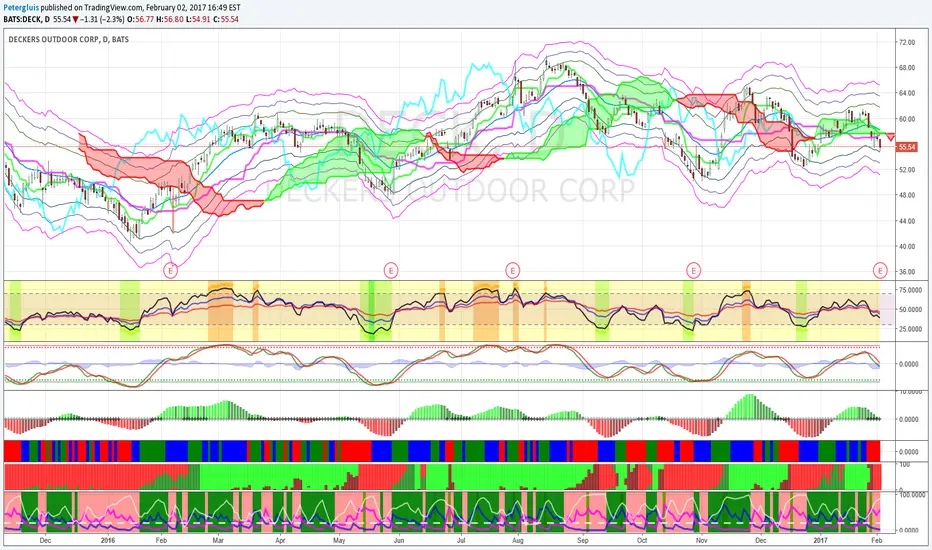Click the 50.0000 indicator scale value
This screenshot has width=932, height=550.
click(909, 309)
